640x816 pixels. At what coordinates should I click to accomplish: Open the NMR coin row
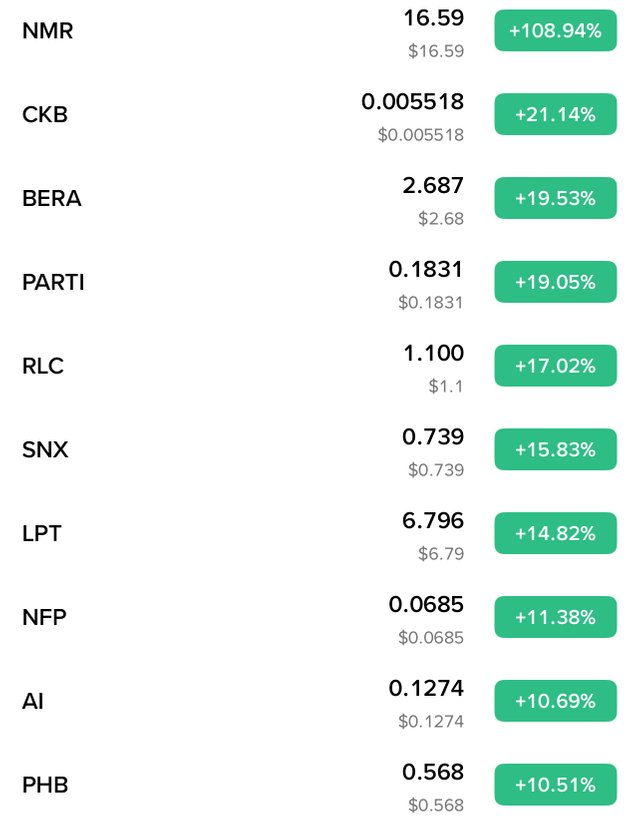[320, 31]
